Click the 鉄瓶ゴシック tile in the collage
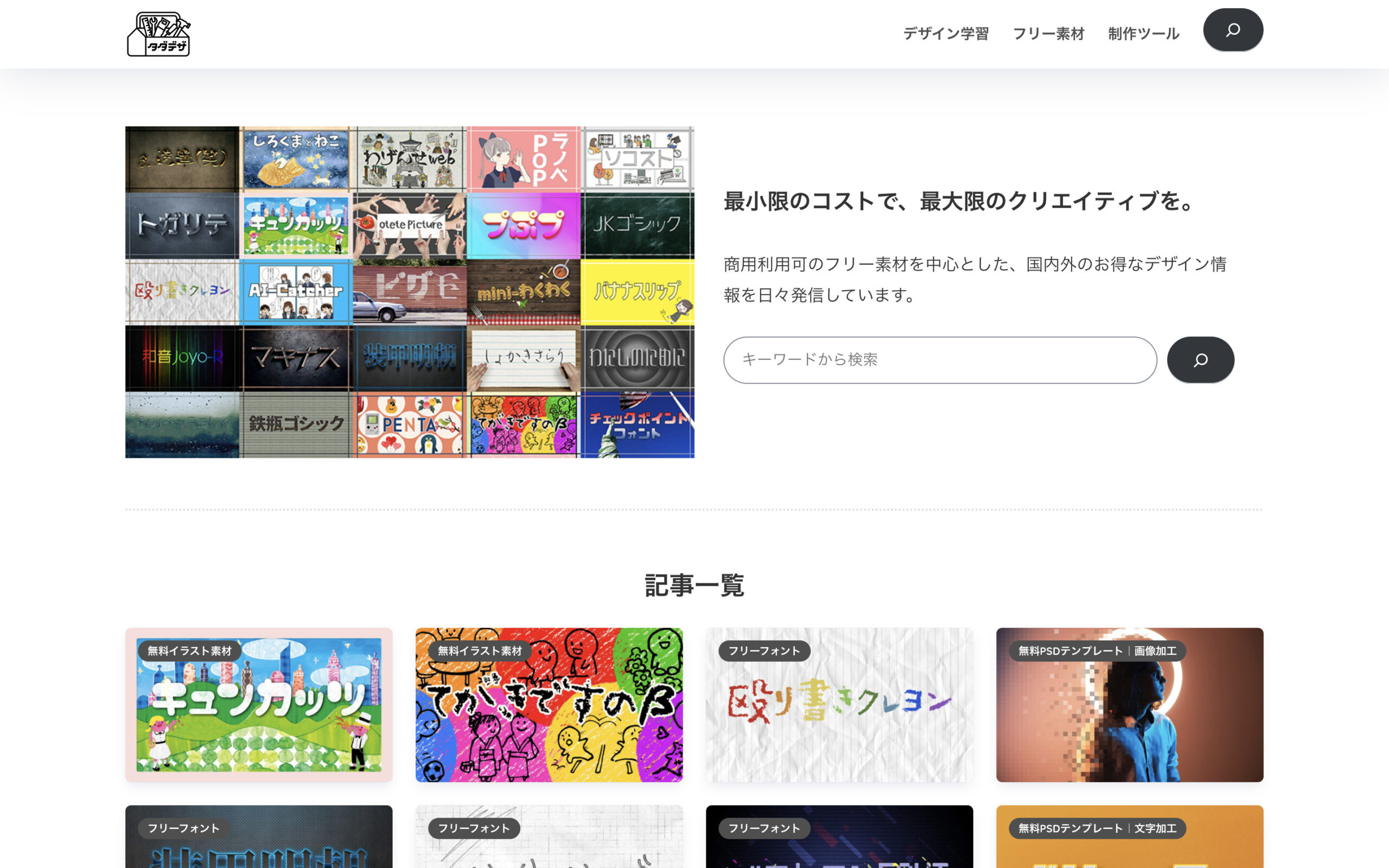The height and width of the screenshot is (868, 1389). pos(296,425)
